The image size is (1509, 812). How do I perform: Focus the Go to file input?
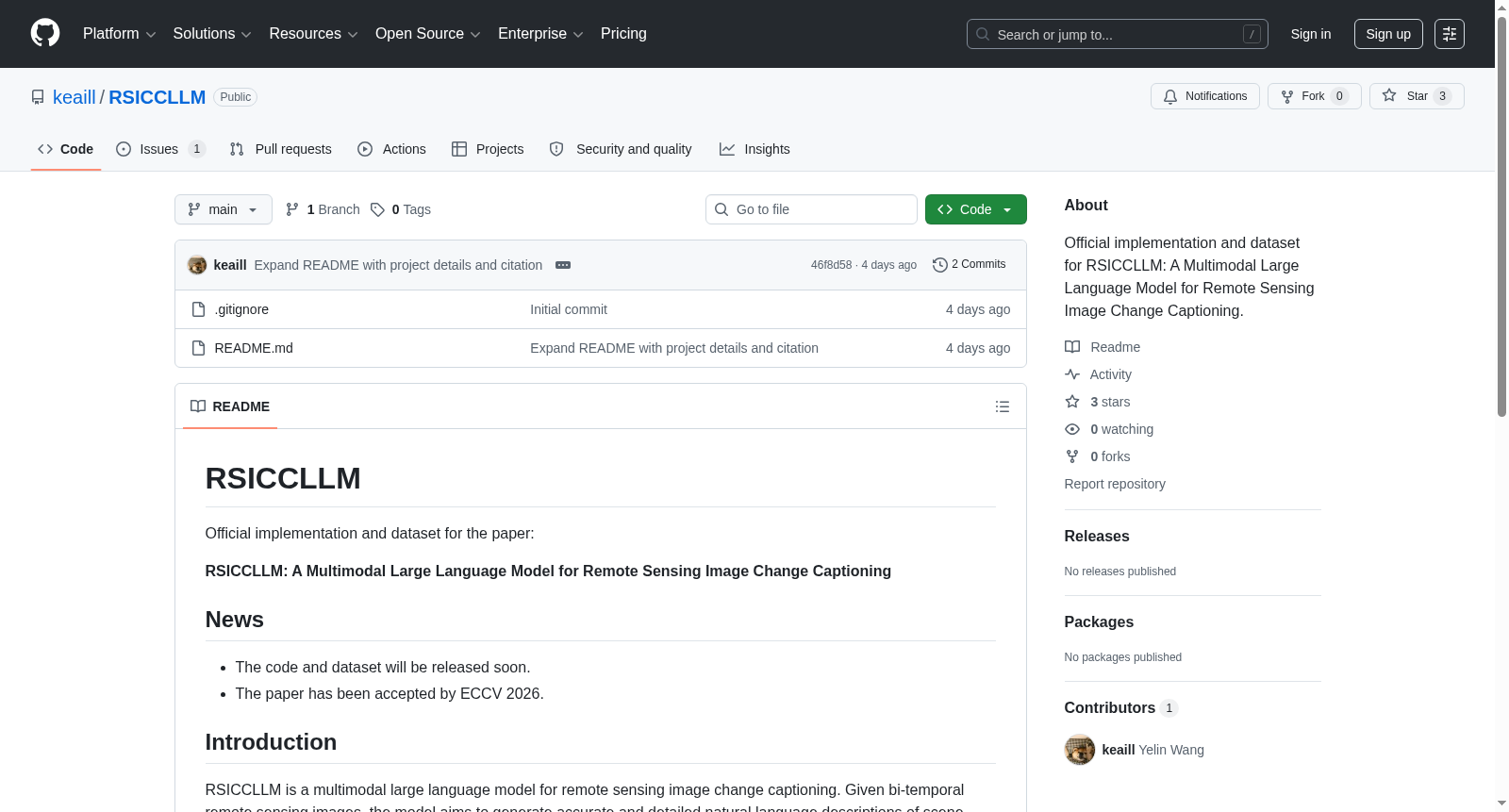pos(811,209)
